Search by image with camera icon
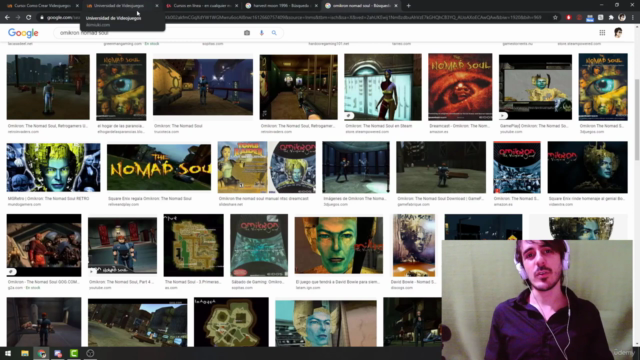Image resolution: width=640 pixels, height=360 pixels. (x=247, y=33)
